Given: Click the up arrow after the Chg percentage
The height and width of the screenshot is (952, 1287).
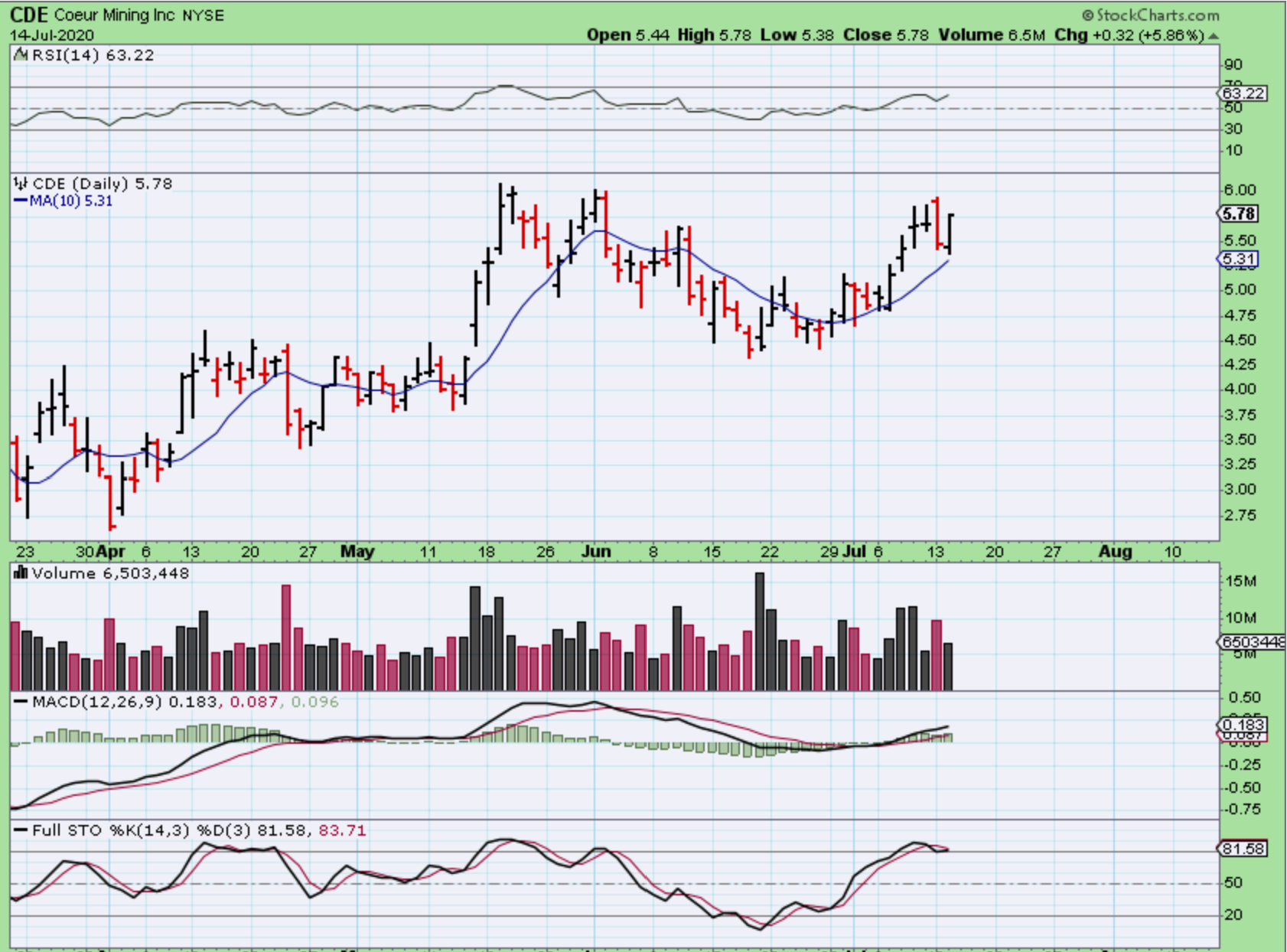Looking at the screenshot, I should pos(1214,35).
